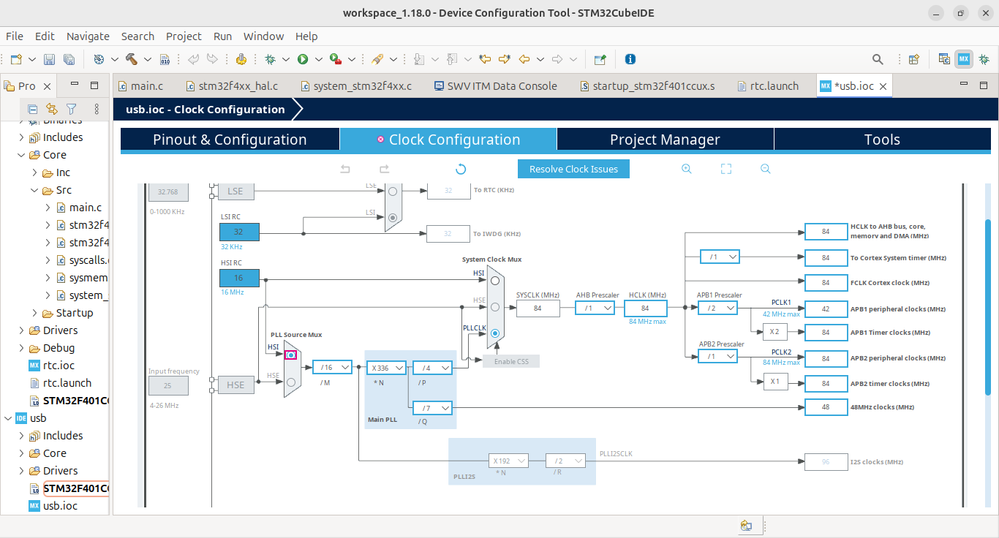999x538 pixels.
Task: Open the Project Manager tab
Action: pos(664,140)
